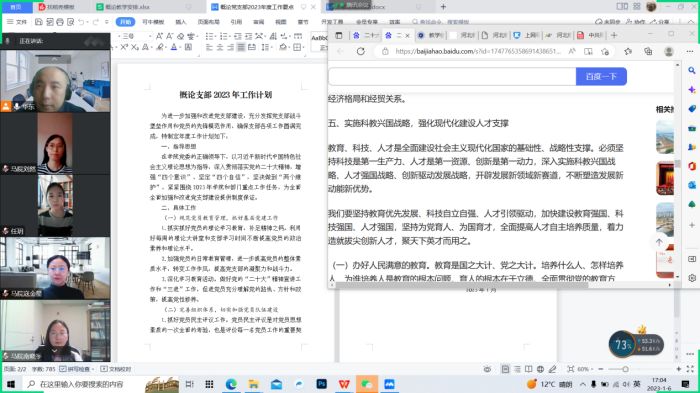Refresh the Baidu page in Edge
700x393 pixels.
361,51
